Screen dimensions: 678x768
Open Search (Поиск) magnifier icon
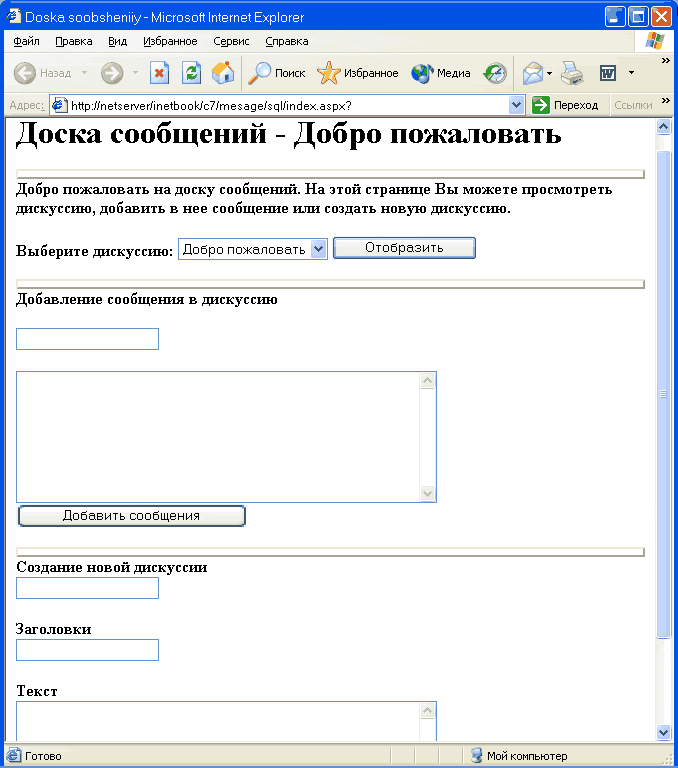259,73
